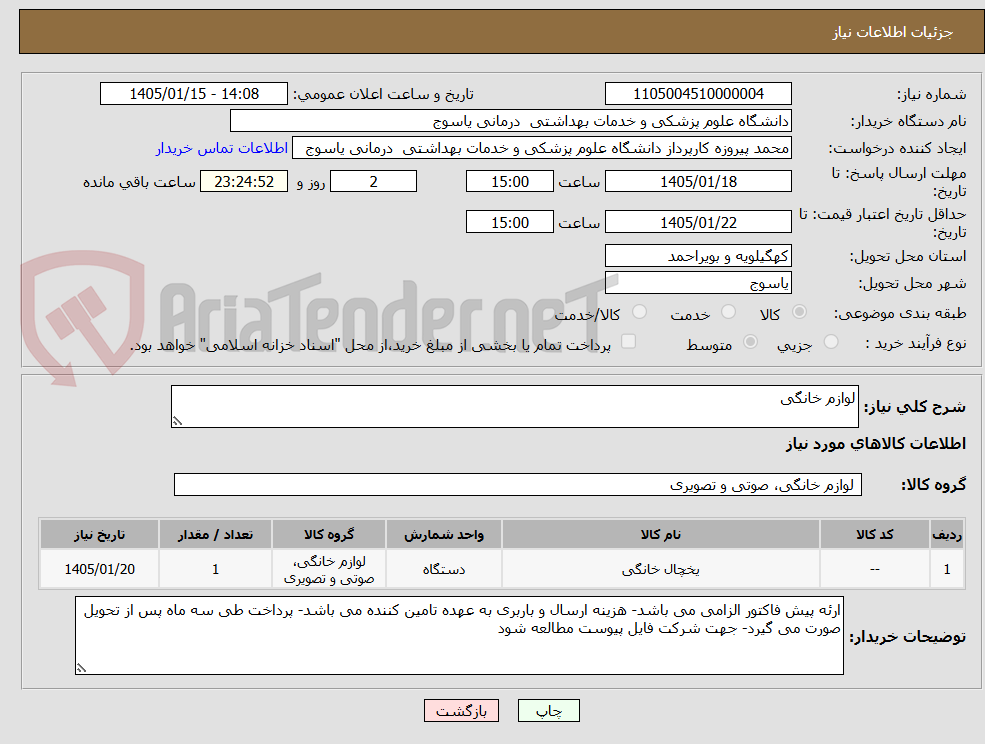Click the page title جزئیات اطلاعات نیاز
Viewport: 985px width, 744px height.
(893, 32)
